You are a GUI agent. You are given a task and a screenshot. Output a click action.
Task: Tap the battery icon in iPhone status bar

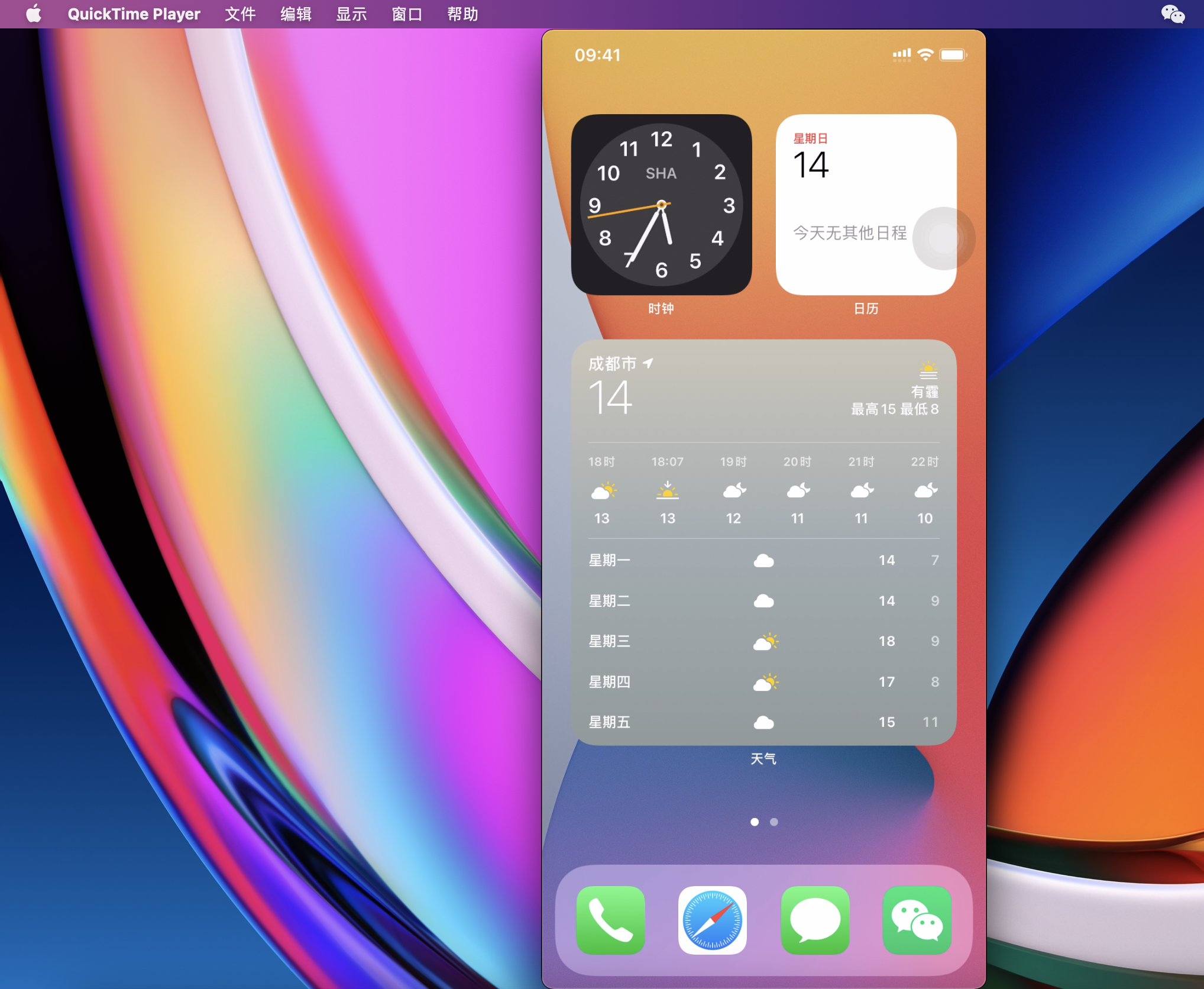[x=953, y=54]
